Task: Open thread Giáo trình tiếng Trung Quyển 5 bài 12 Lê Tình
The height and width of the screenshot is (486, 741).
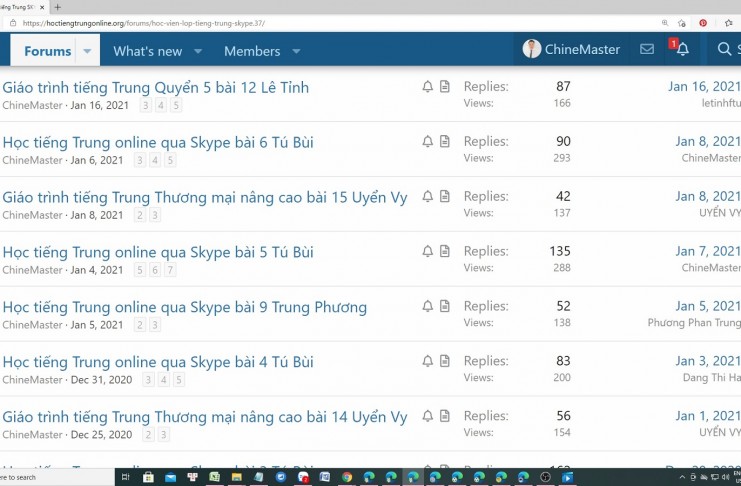Action: tap(155, 87)
